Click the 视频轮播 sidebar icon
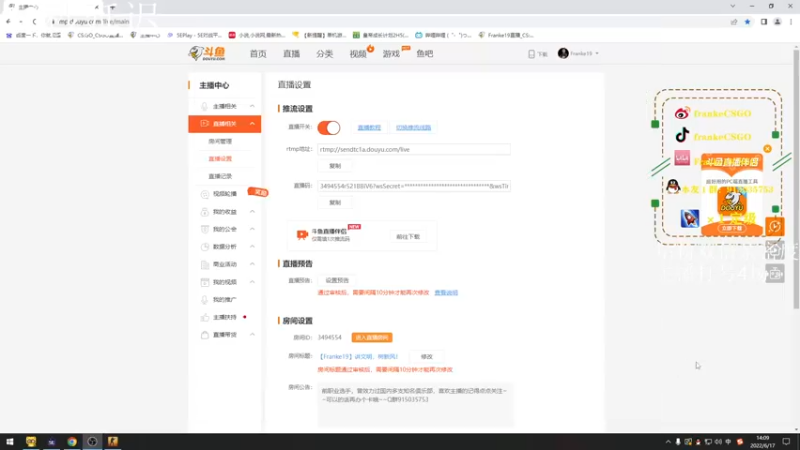 pos(205,194)
